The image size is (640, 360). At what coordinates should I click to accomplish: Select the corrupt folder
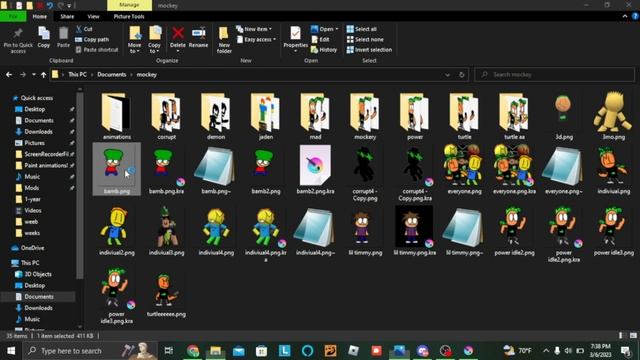point(167,117)
